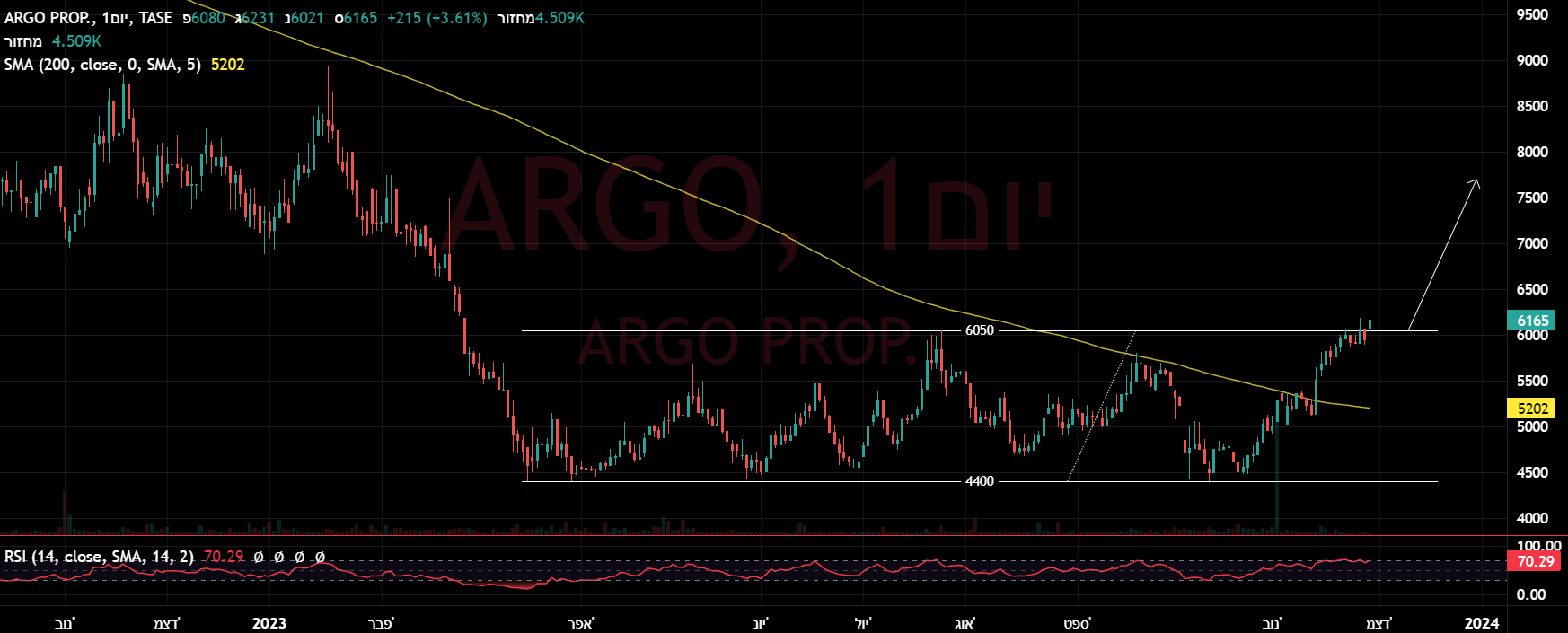
Task: Click price axis label 5500
Action: tap(1532, 381)
